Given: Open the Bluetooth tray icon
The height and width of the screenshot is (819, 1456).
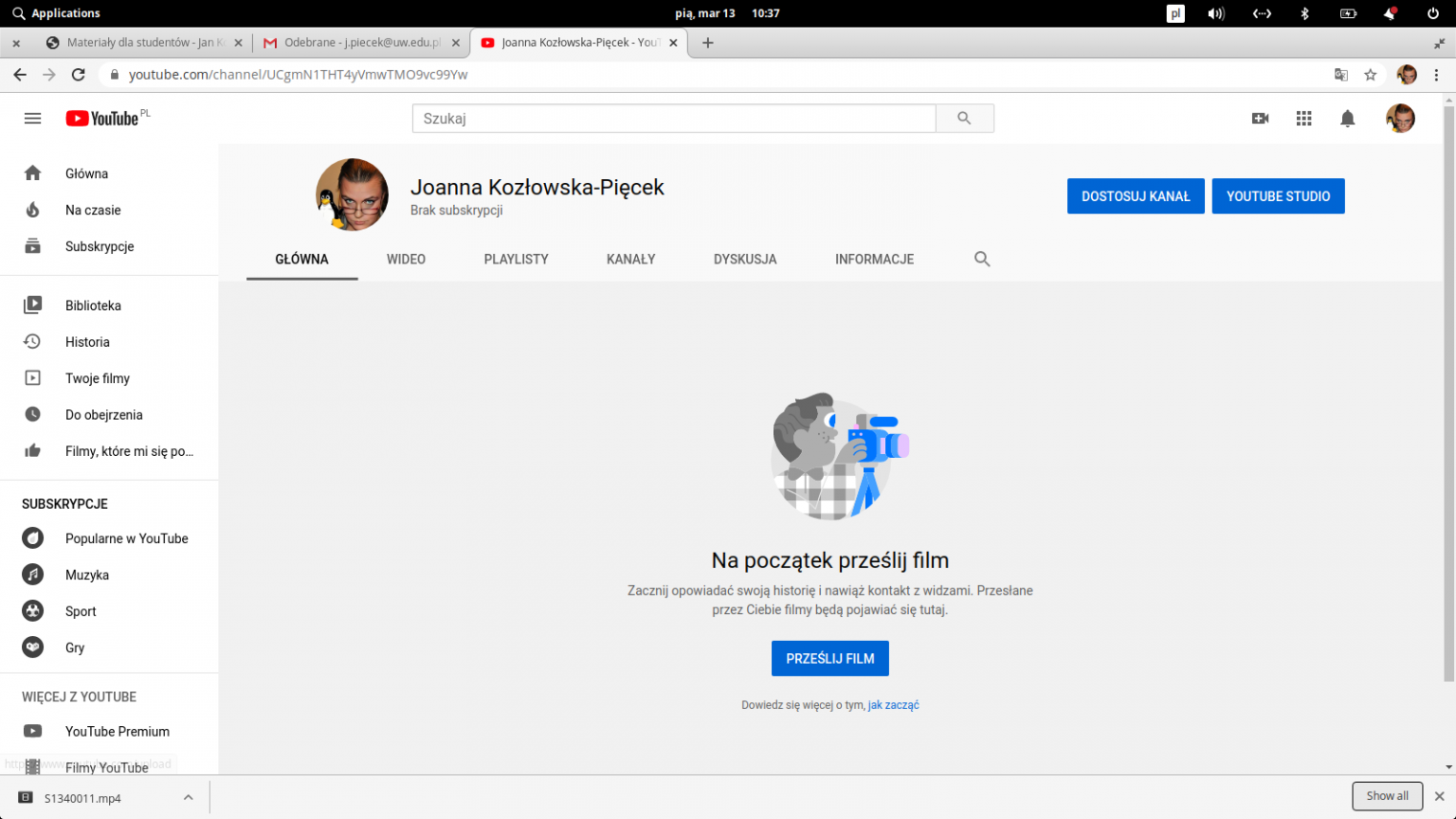Looking at the screenshot, I should click(1304, 13).
